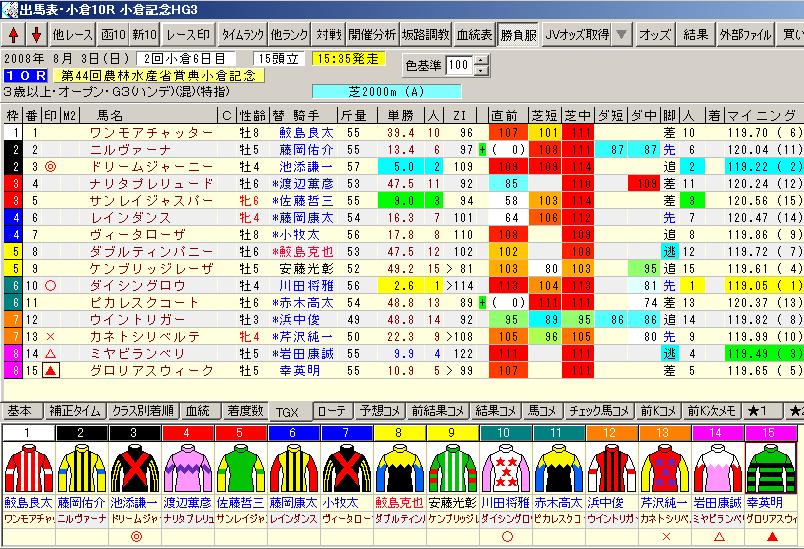Click horse 1's red striped jockey silk

click(x=28, y=466)
